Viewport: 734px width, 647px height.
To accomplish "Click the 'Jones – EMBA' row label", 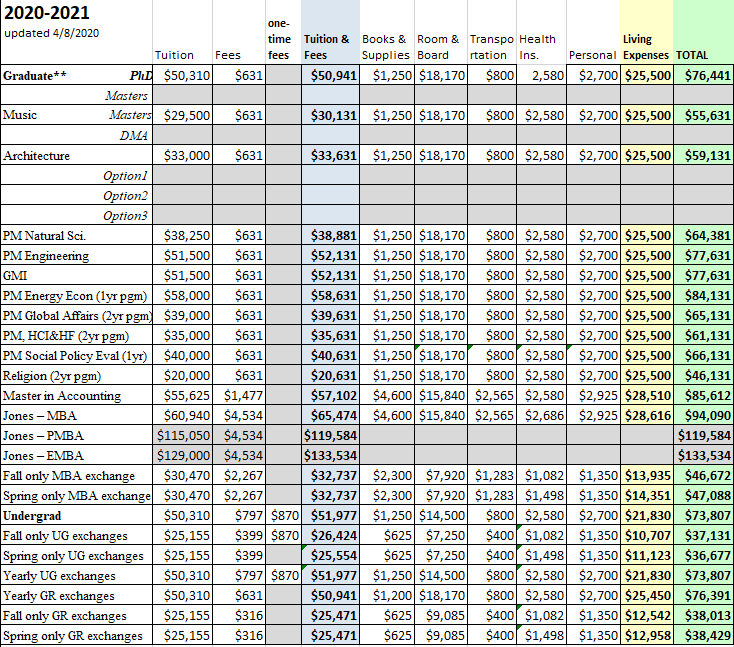I will [43, 456].
